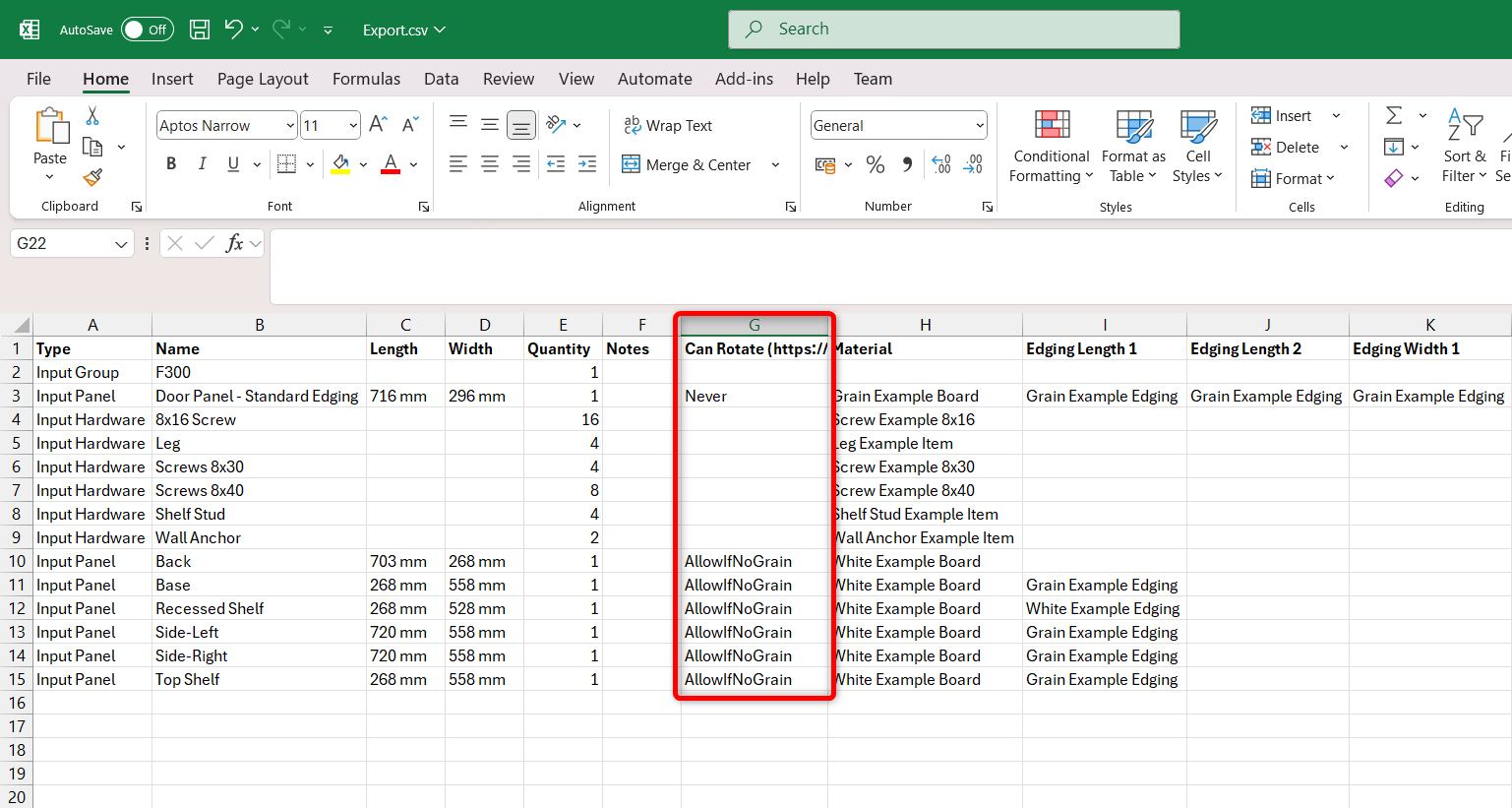Click the Center align icon

click(x=490, y=164)
